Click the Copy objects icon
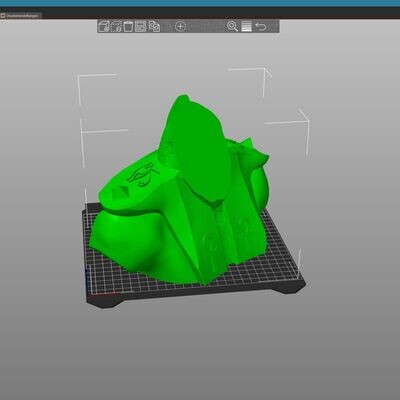Screen dimensions: 400x400 tap(154, 26)
